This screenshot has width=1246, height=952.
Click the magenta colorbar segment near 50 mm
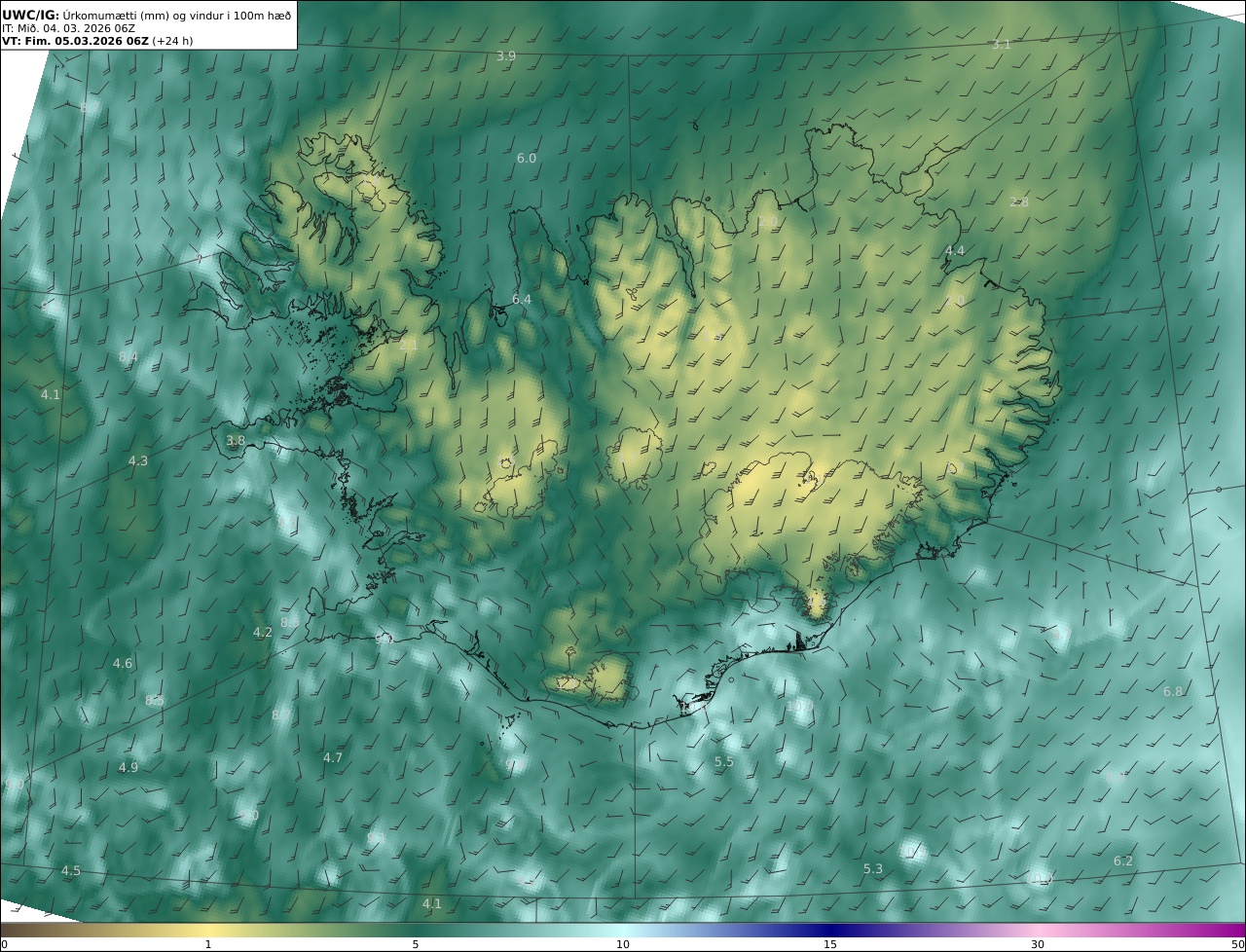click(1228, 930)
